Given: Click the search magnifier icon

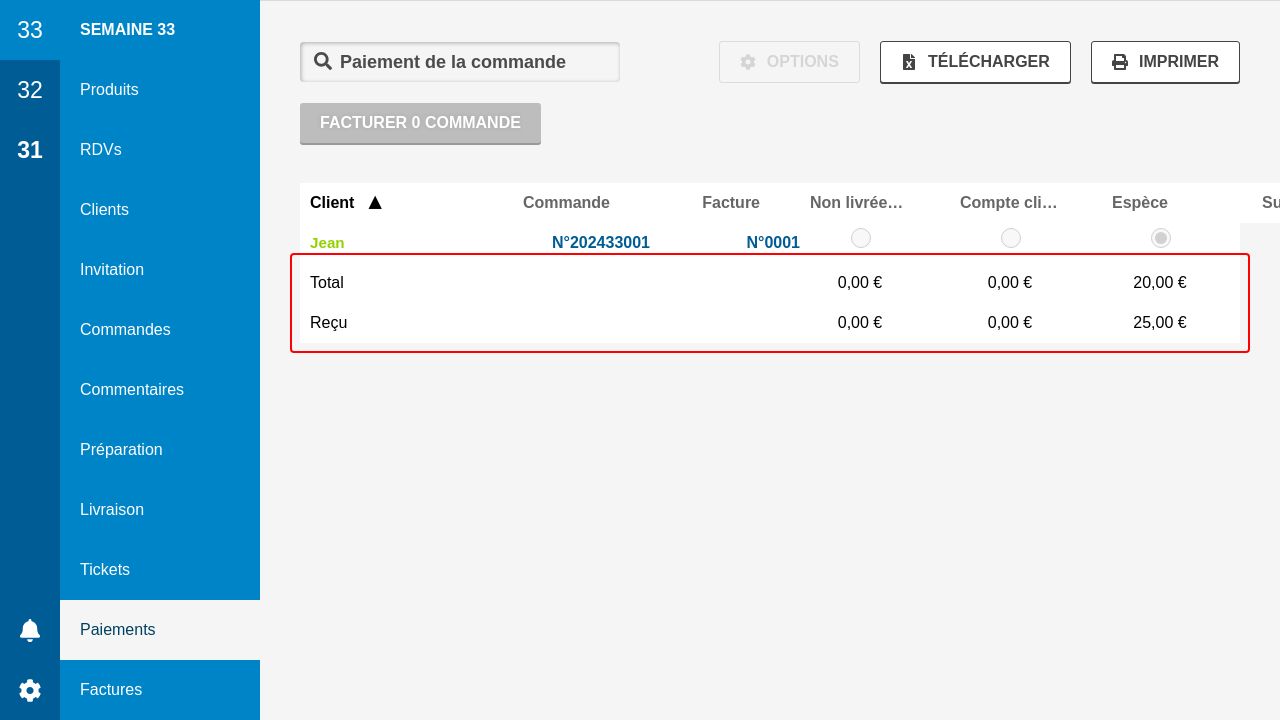Looking at the screenshot, I should [x=323, y=61].
